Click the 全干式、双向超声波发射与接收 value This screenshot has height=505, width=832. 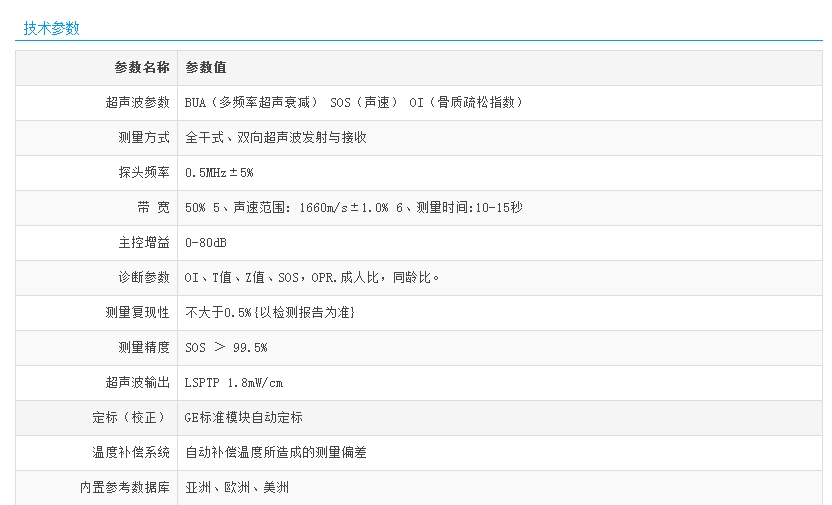pos(276,137)
